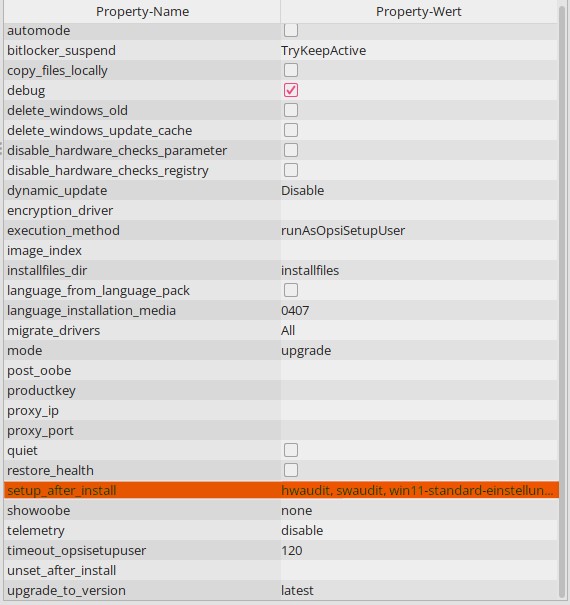The height and width of the screenshot is (605, 570).
Task: Select highlighted setup_after_install row
Action: (x=281, y=490)
